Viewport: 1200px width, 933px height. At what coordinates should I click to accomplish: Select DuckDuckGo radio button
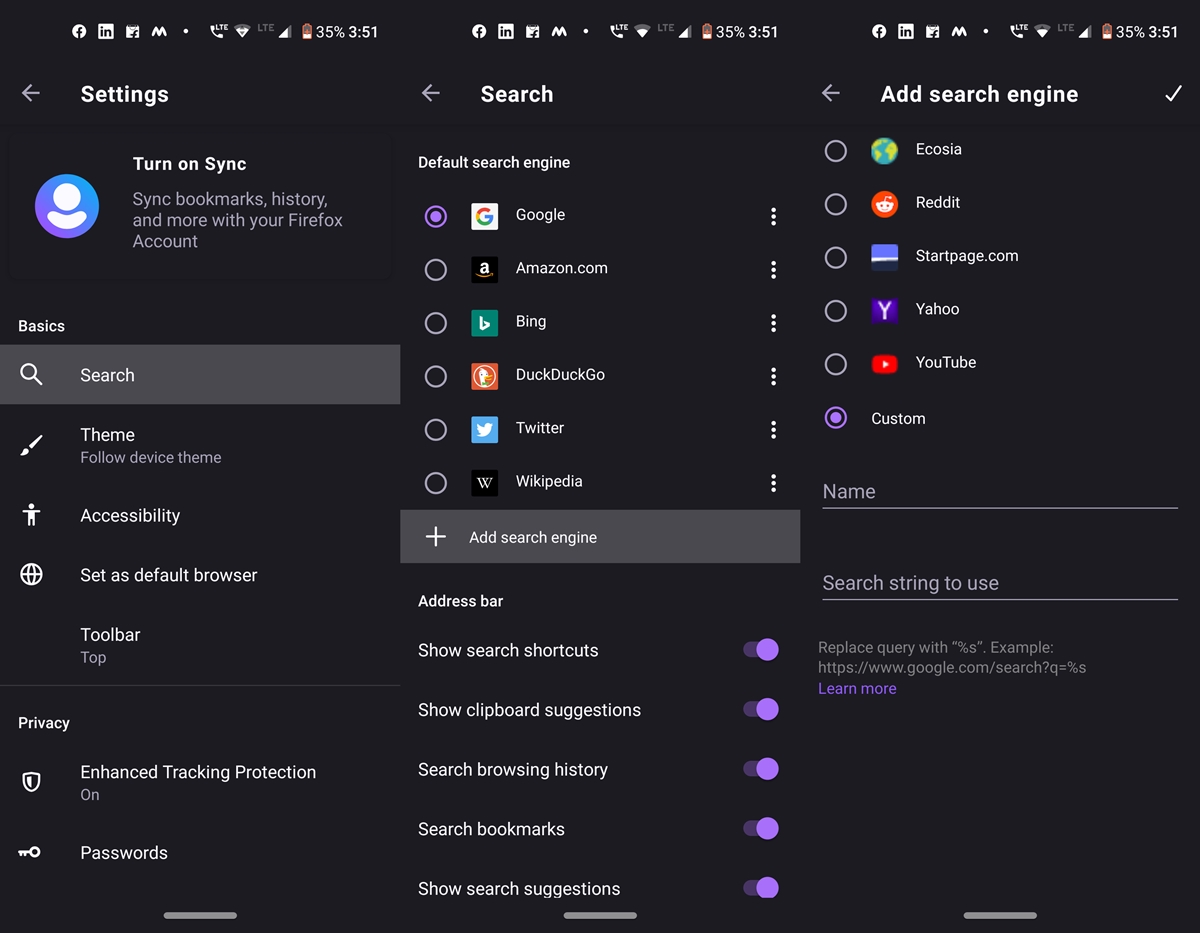coord(436,376)
